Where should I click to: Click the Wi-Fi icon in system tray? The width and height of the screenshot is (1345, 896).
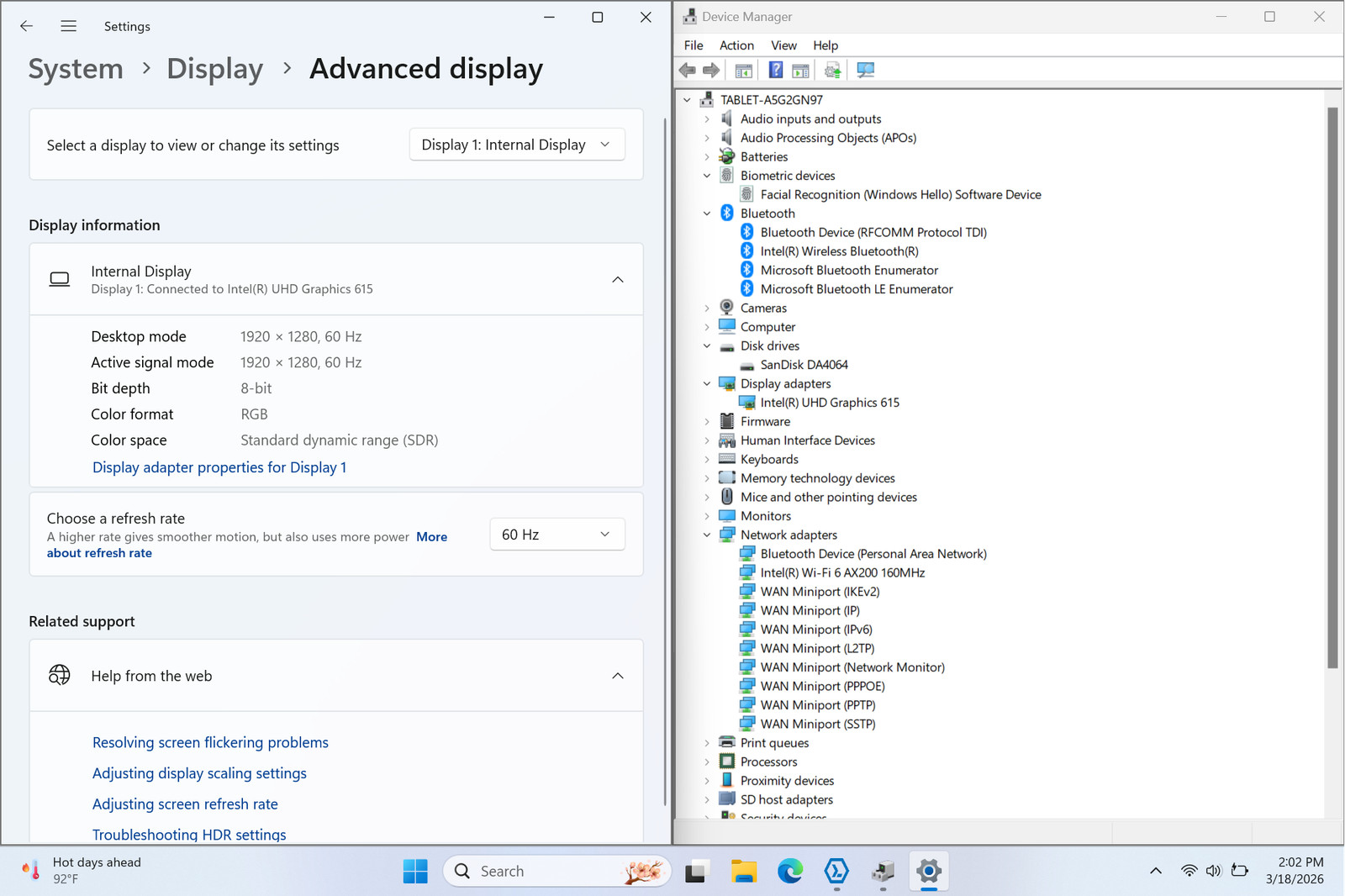[x=1189, y=871]
